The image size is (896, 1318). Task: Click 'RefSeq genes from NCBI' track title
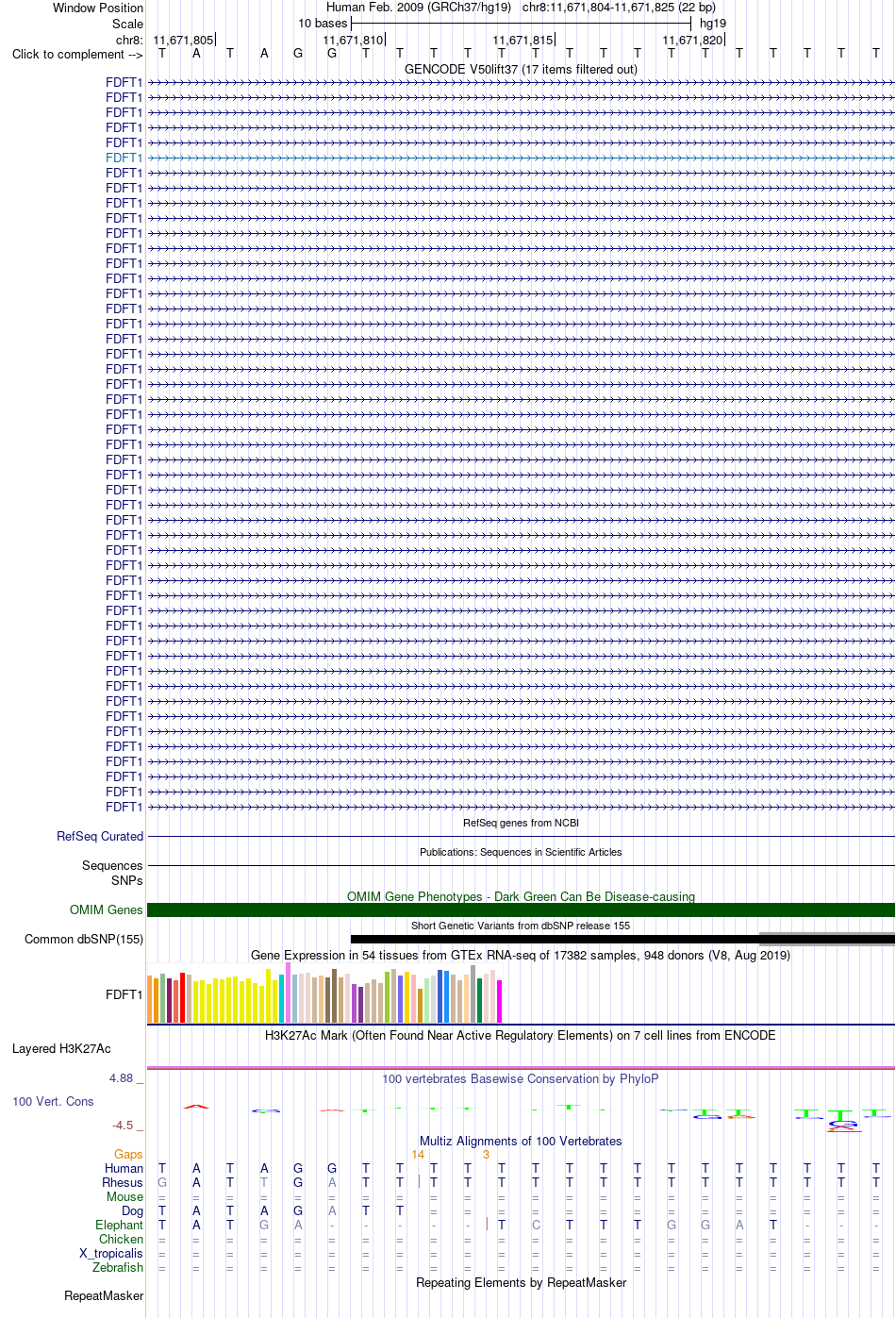pyautogui.click(x=521, y=823)
